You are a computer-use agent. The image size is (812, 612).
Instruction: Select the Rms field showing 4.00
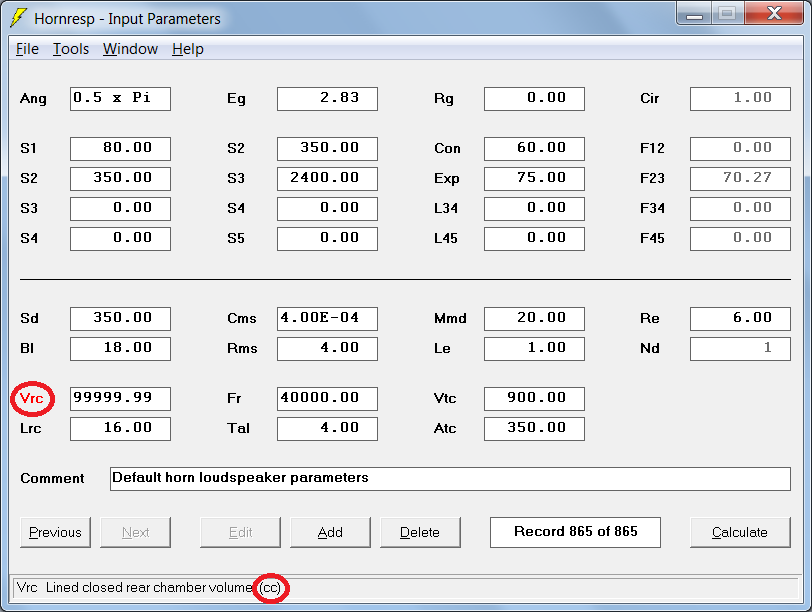[327, 348]
